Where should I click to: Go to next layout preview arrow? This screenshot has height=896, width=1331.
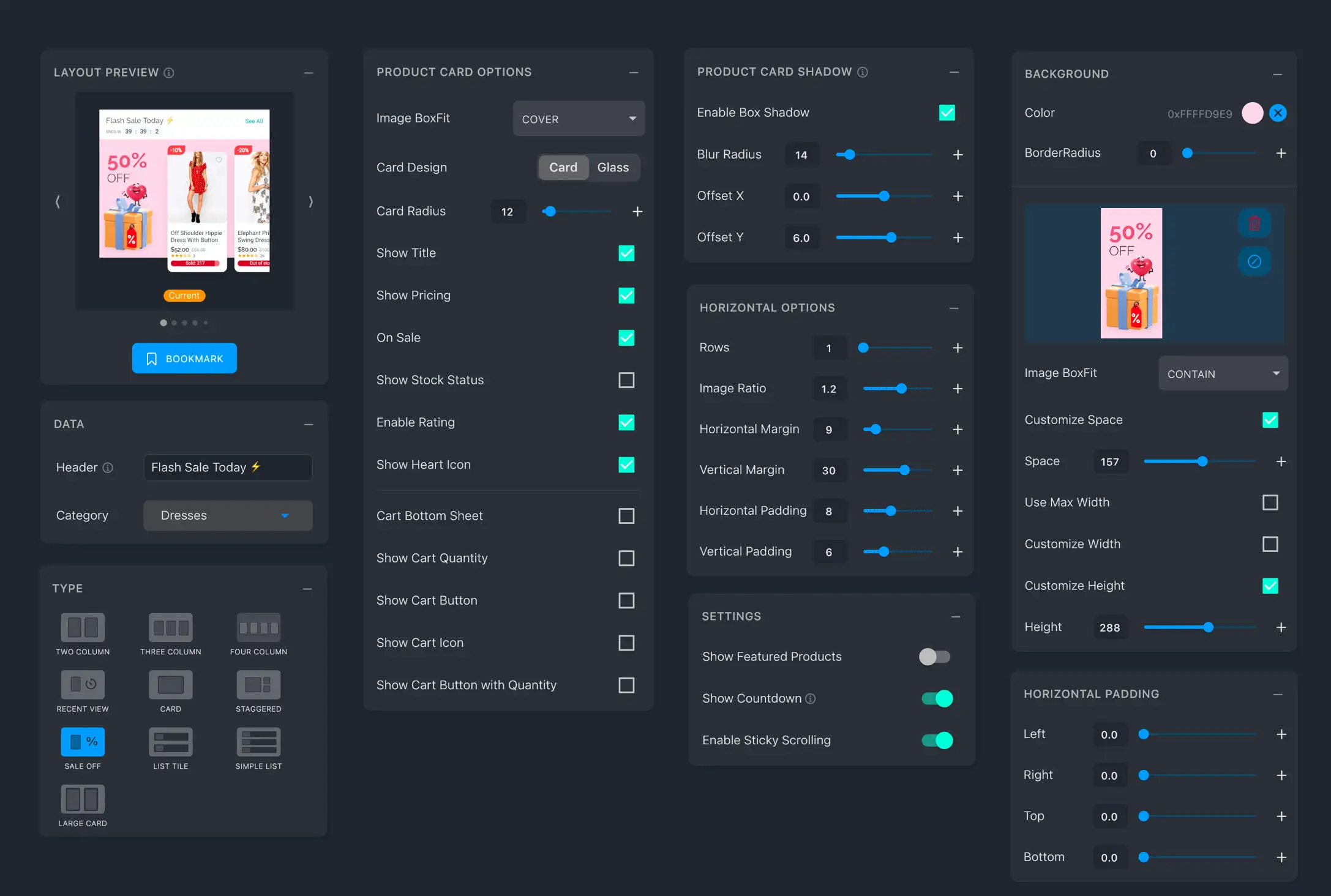[x=311, y=201]
